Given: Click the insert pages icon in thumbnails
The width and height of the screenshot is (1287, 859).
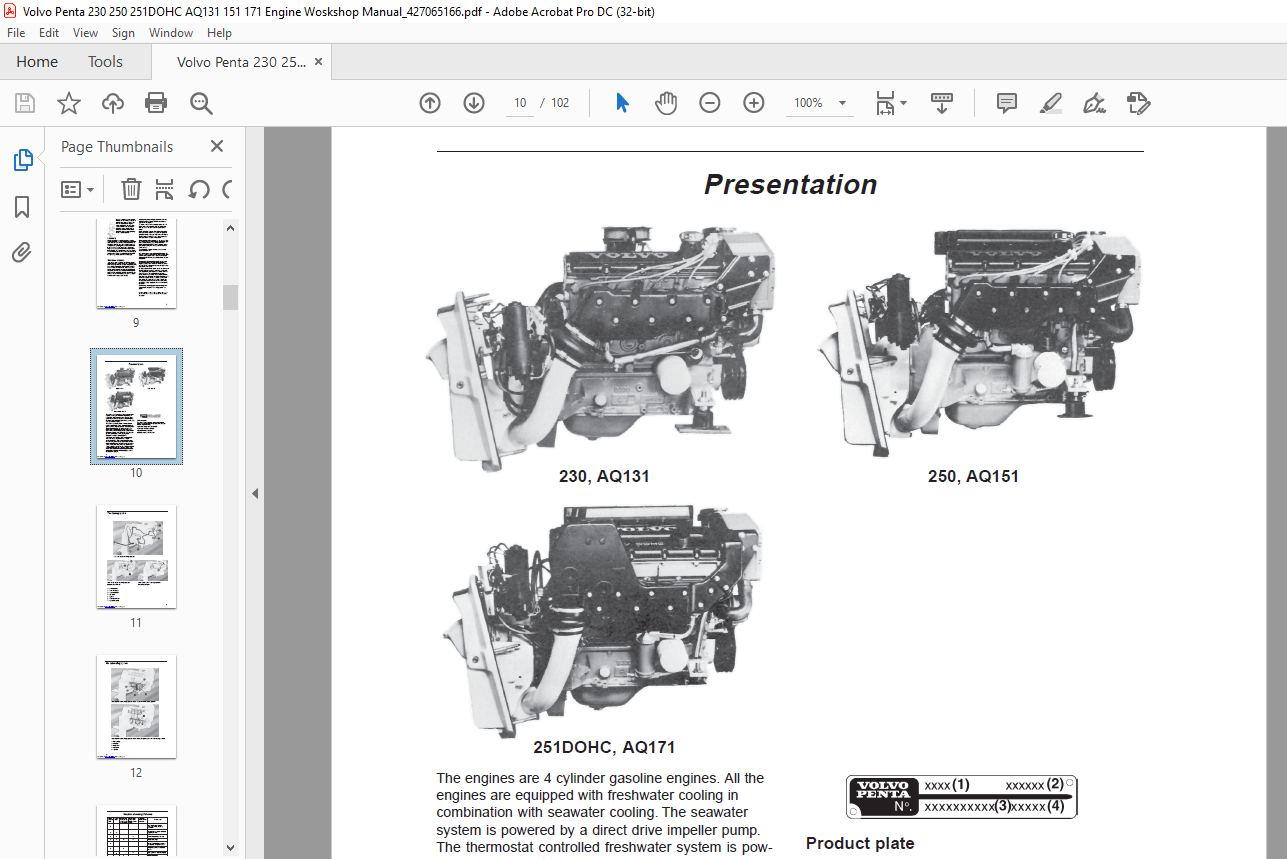Looking at the screenshot, I should [165, 189].
